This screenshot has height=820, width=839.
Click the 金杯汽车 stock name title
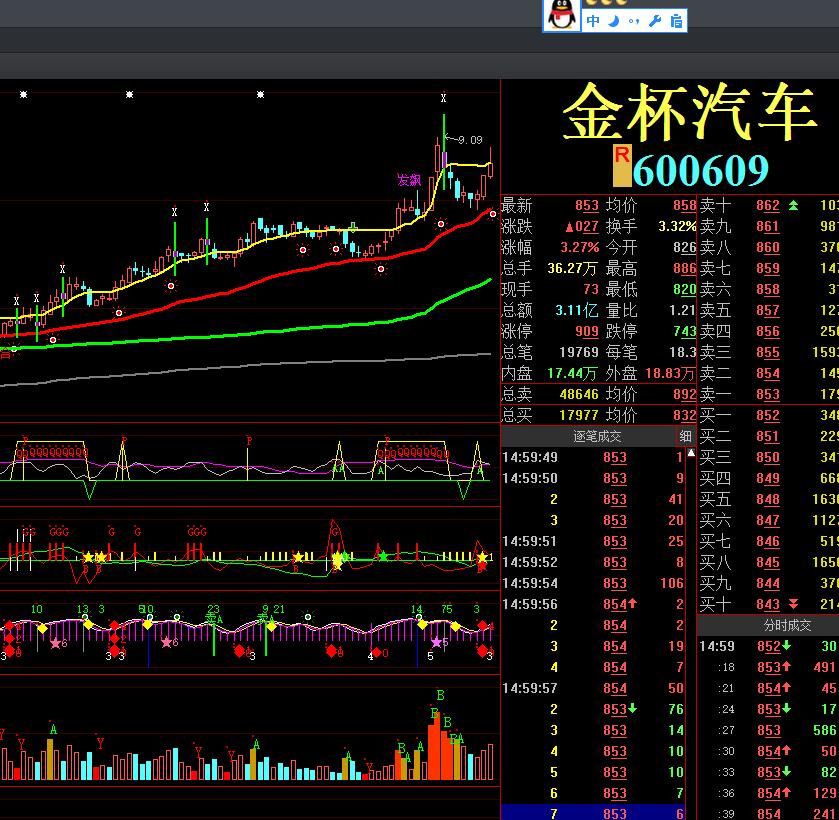689,112
